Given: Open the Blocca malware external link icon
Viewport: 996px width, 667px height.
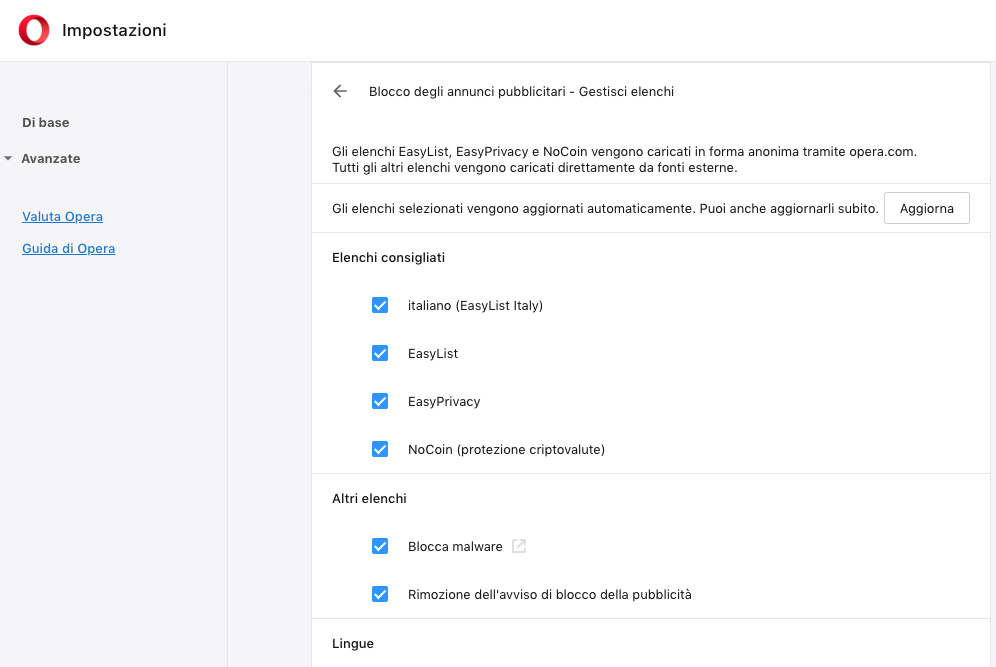Looking at the screenshot, I should pos(519,546).
